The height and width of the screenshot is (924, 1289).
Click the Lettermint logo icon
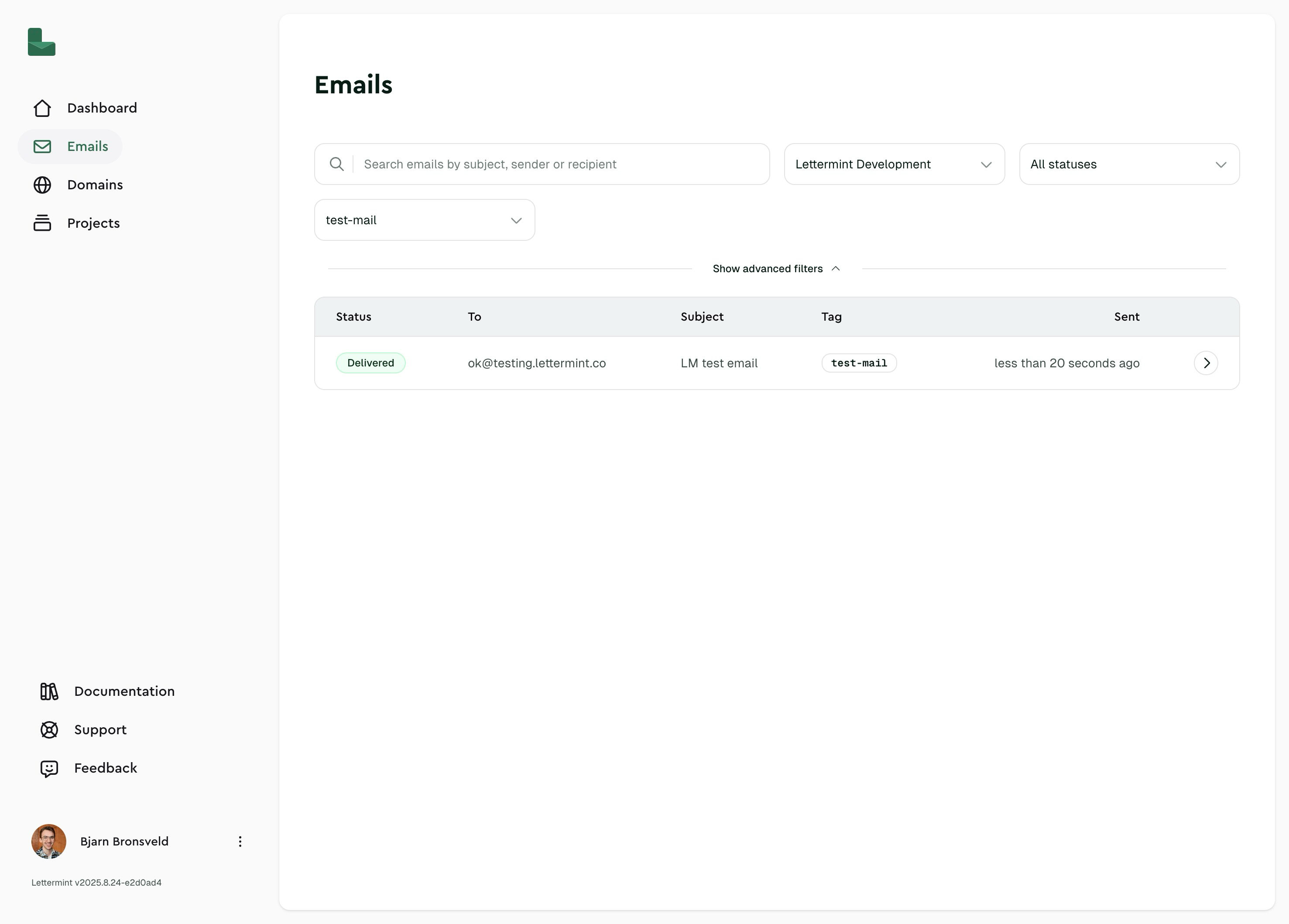[x=41, y=42]
